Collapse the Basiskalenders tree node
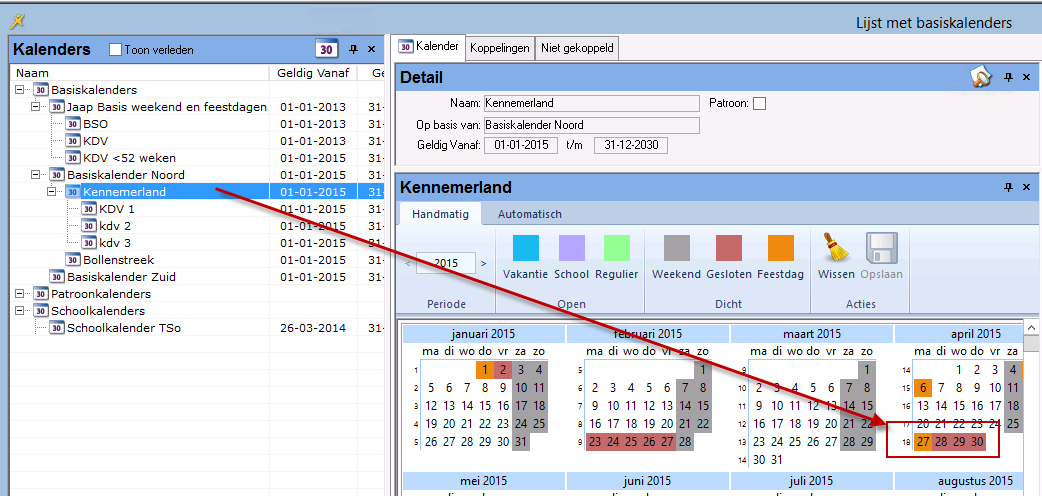Screen dimensions: 1042x496 (x=21, y=90)
